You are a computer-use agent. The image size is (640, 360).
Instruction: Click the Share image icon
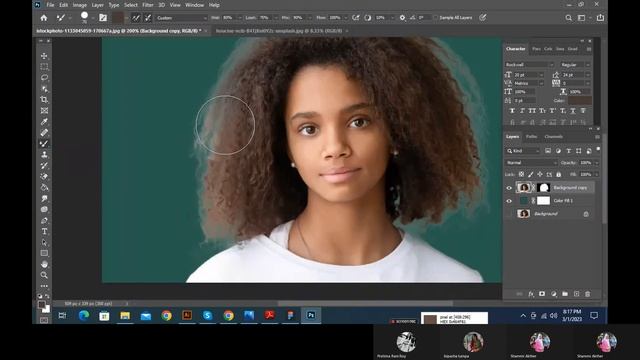tap(600, 18)
